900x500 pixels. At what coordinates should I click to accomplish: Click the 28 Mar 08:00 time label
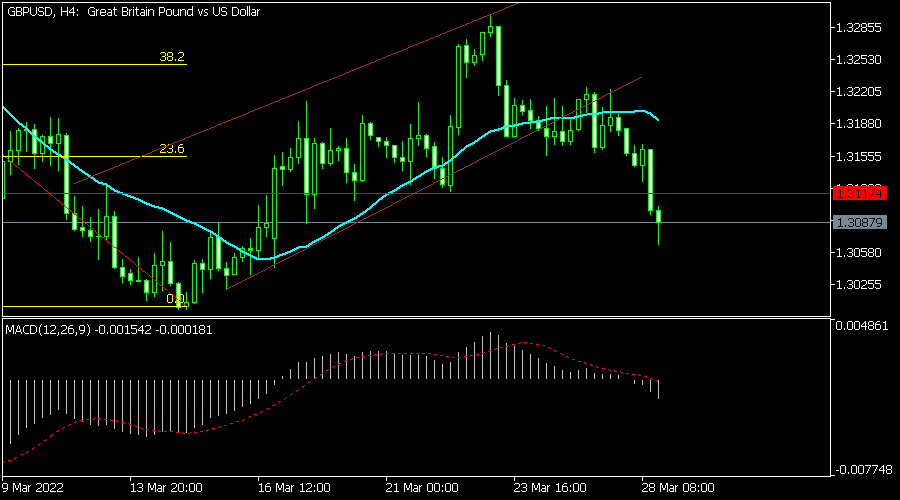point(678,488)
